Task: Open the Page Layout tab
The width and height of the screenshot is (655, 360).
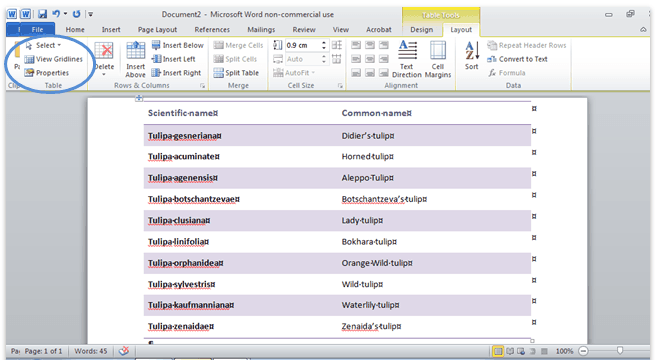Action: [157, 30]
